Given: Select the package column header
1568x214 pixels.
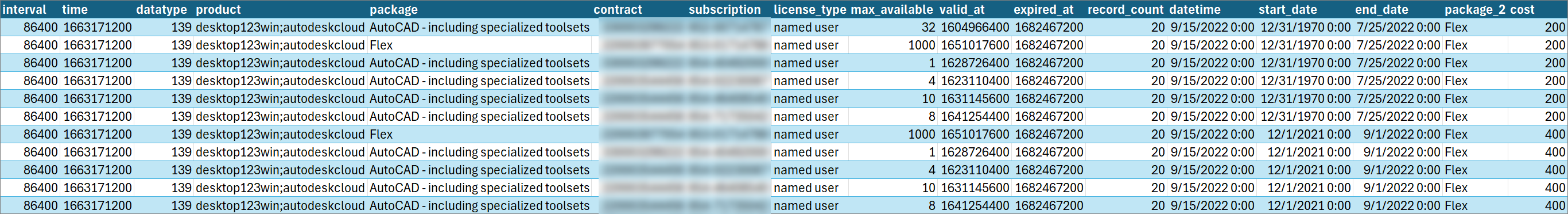Looking at the screenshot, I should point(394,10).
